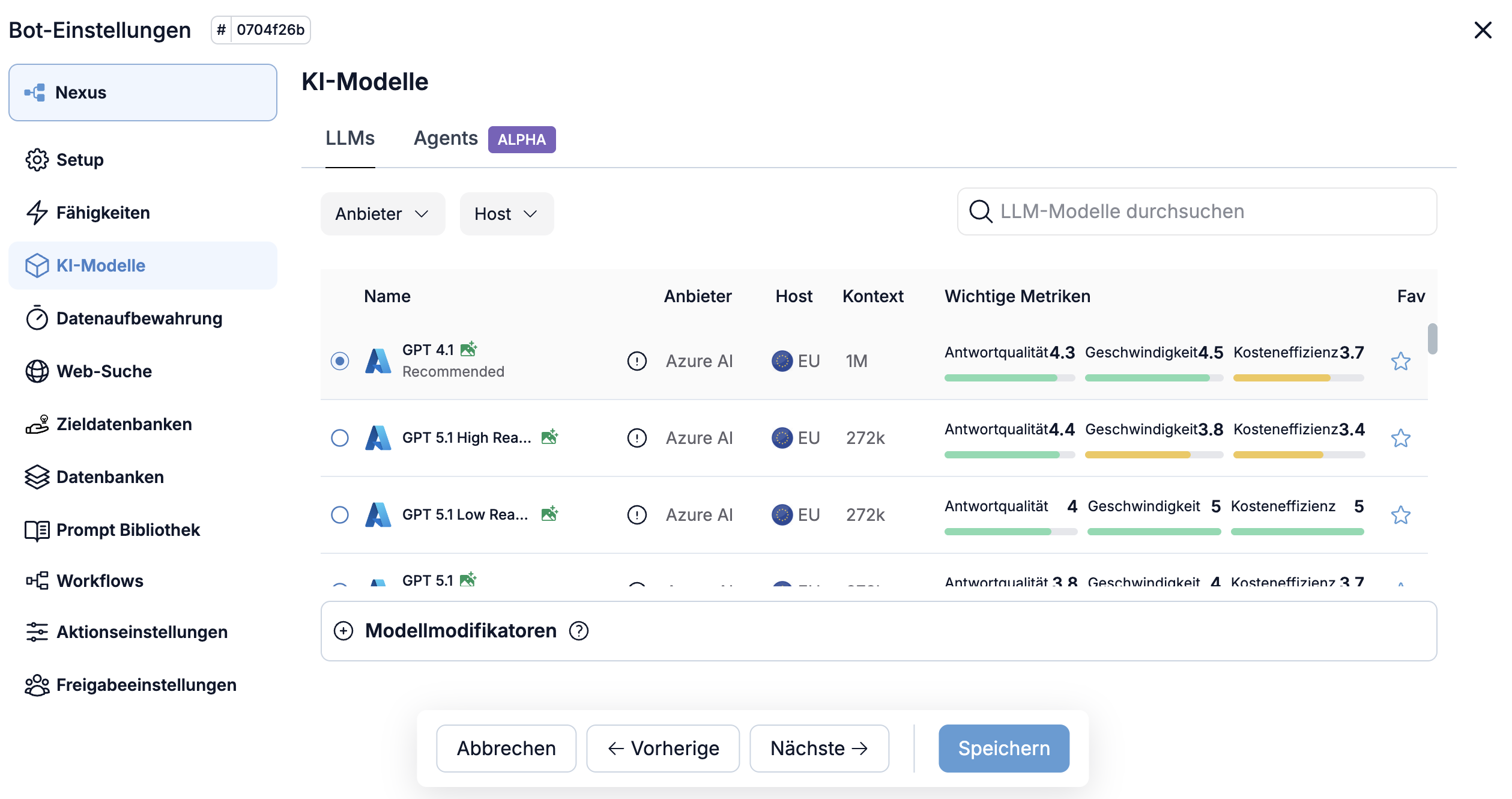Viewport: 1512px width, 799px height.
Task: Open info icon for GPT 5.1 High Reasoning
Action: tap(637, 438)
